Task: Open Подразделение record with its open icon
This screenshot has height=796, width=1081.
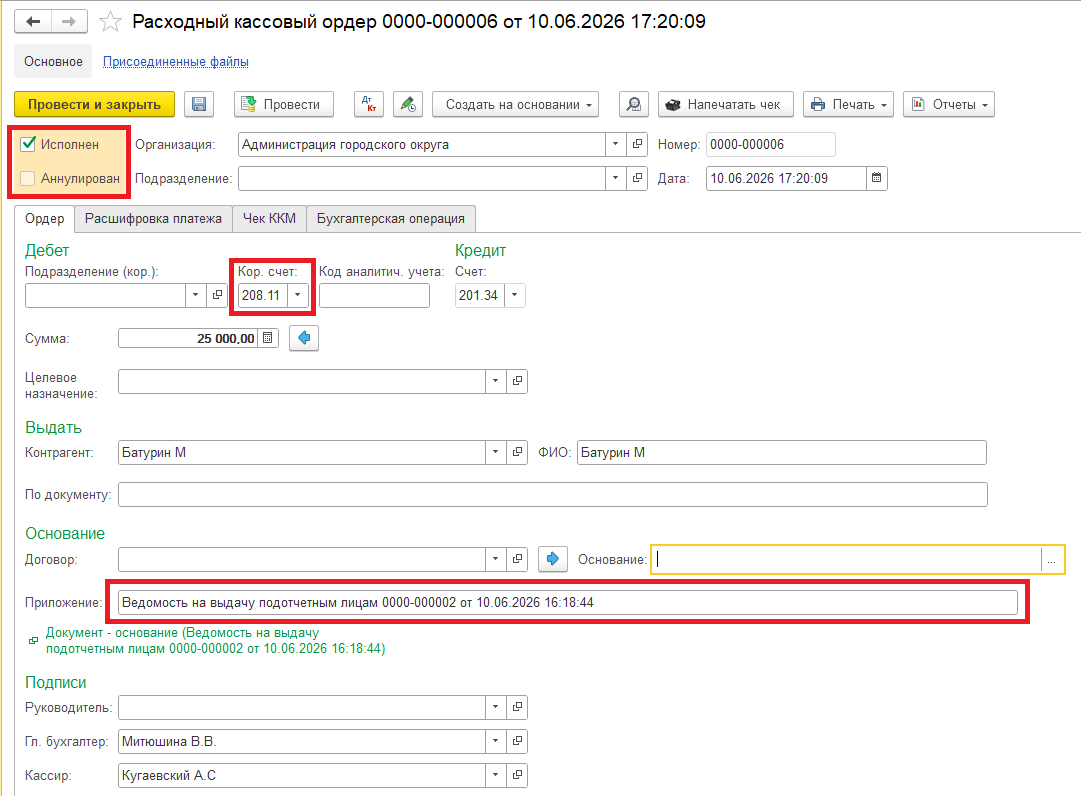Action: point(637,178)
